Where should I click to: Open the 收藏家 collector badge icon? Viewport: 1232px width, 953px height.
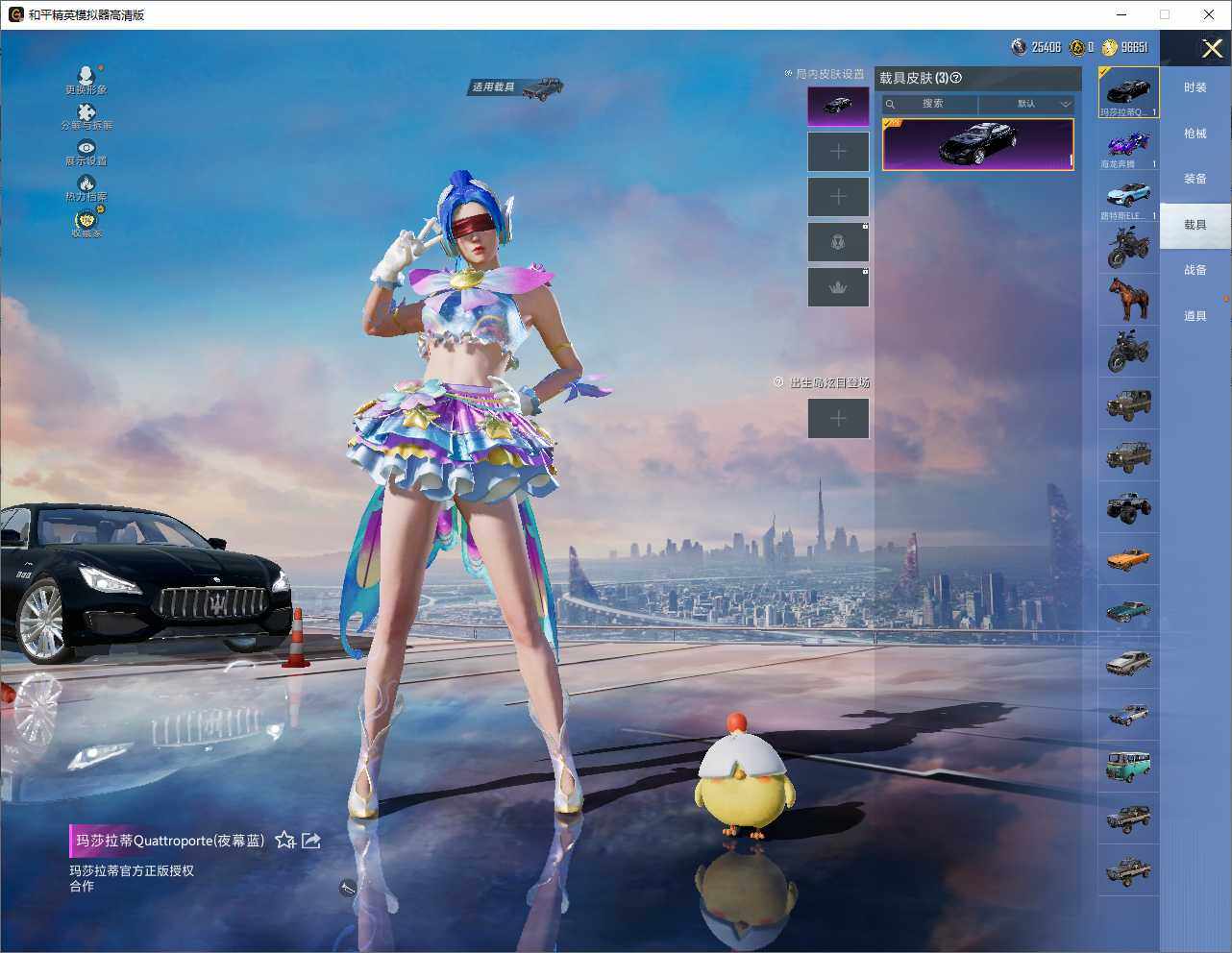coord(86,219)
